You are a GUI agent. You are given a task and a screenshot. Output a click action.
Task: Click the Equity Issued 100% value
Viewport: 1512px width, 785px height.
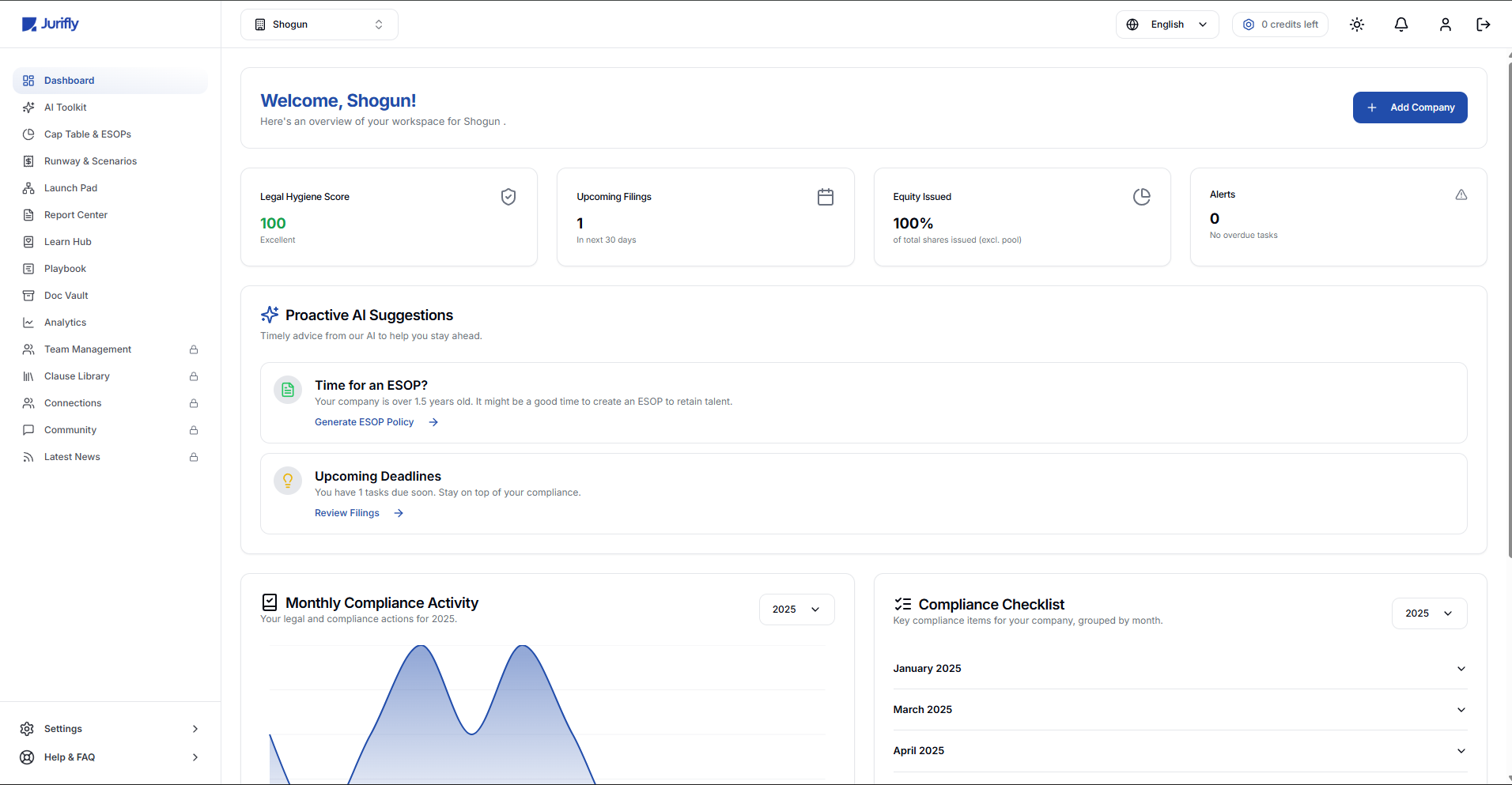[913, 224]
